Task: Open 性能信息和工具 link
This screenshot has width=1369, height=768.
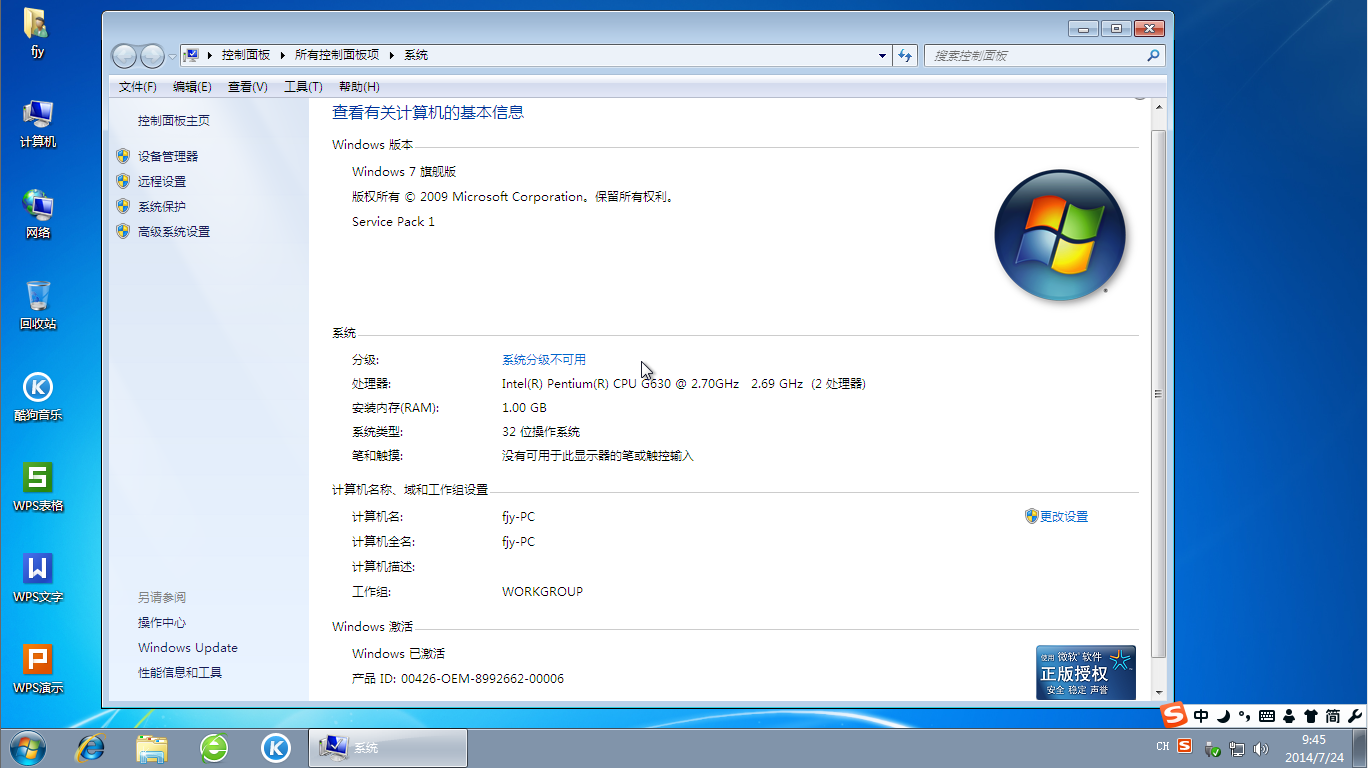Action: click(180, 673)
